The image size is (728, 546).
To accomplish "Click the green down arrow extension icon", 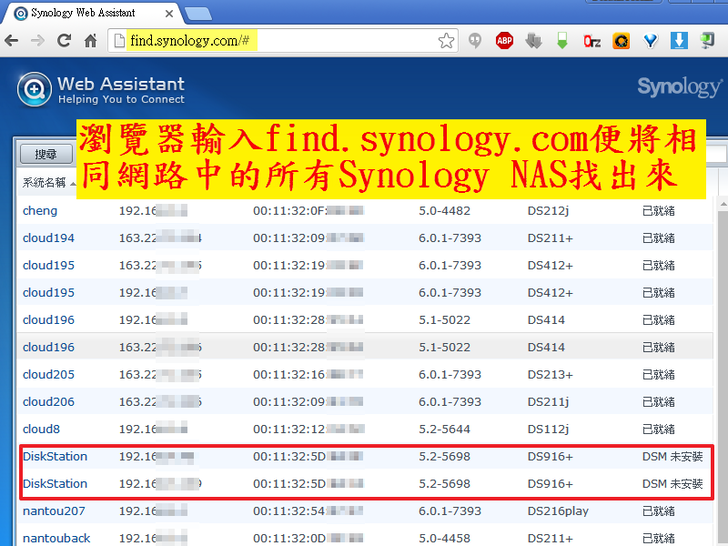I will click(563, 41).
